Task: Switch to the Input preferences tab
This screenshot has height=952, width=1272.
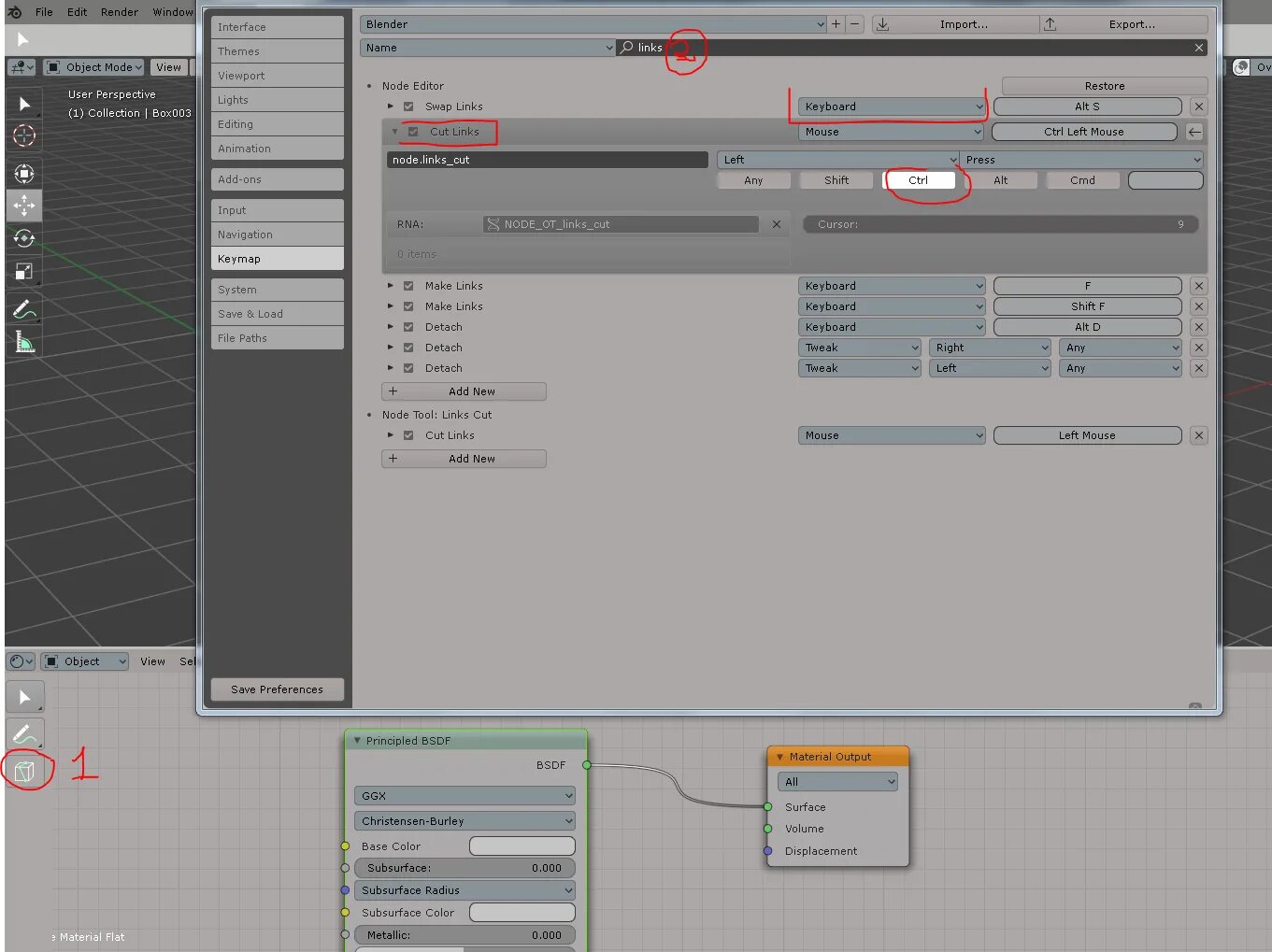Action: click(278, 210)
